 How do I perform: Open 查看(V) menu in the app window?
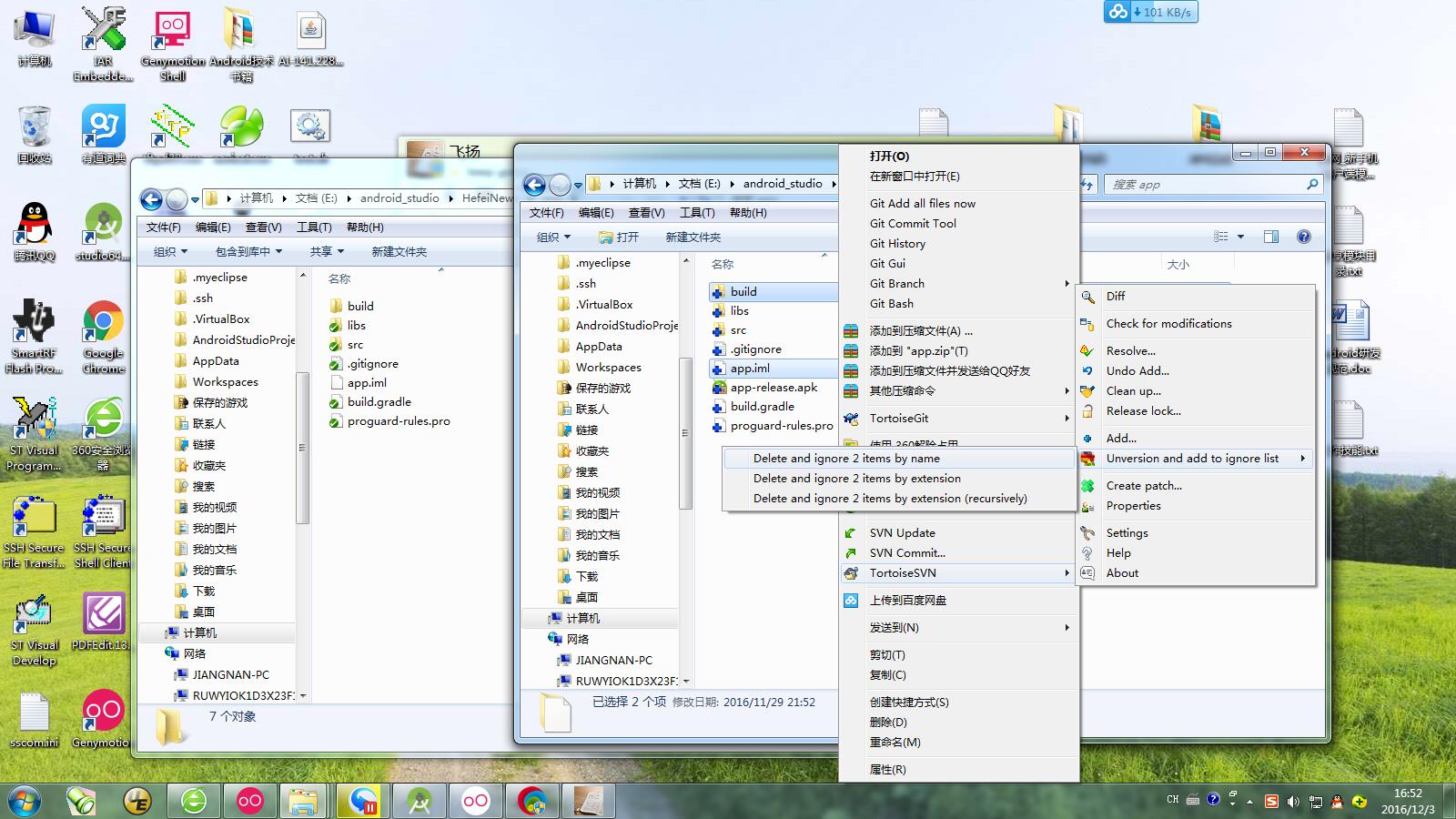(x=646, y=213)
